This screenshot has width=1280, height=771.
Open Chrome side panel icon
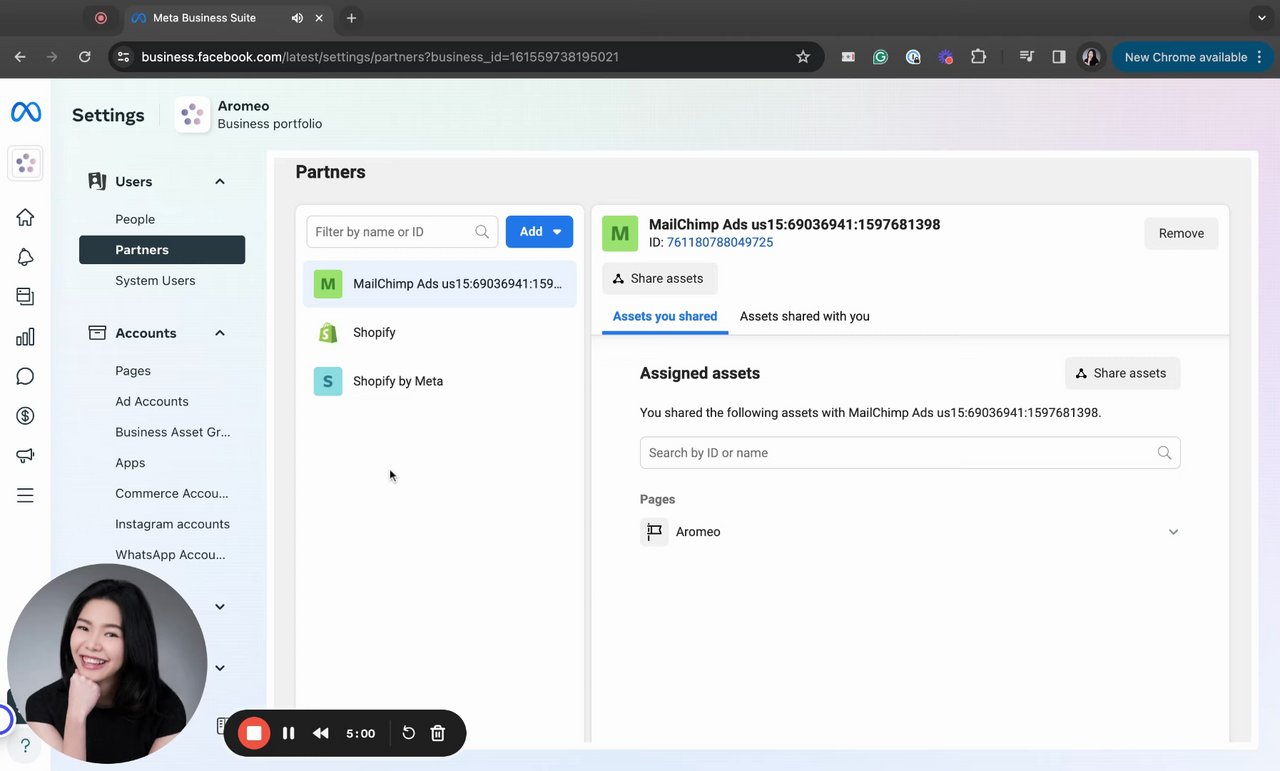click(x=1059, y=57)
